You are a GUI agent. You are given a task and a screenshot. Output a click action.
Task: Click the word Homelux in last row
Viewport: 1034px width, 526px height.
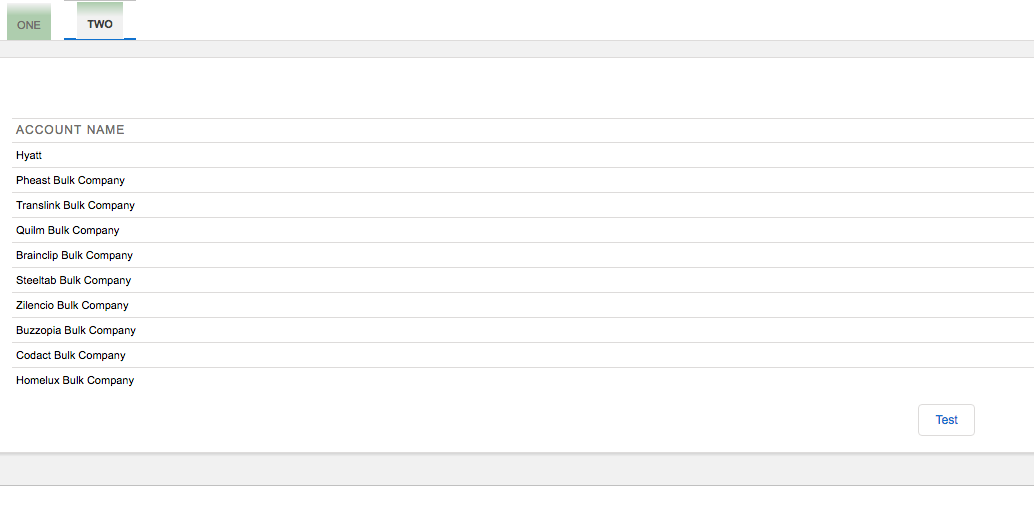point(37,380)
